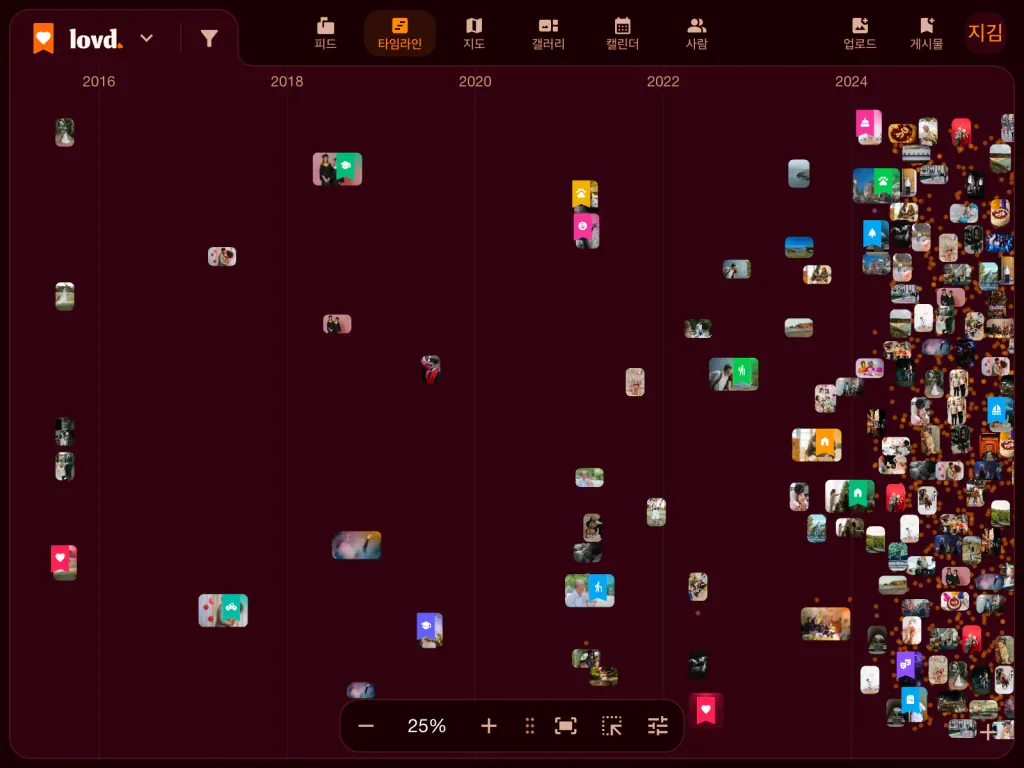Jump to the 2020 year marker

475,82
